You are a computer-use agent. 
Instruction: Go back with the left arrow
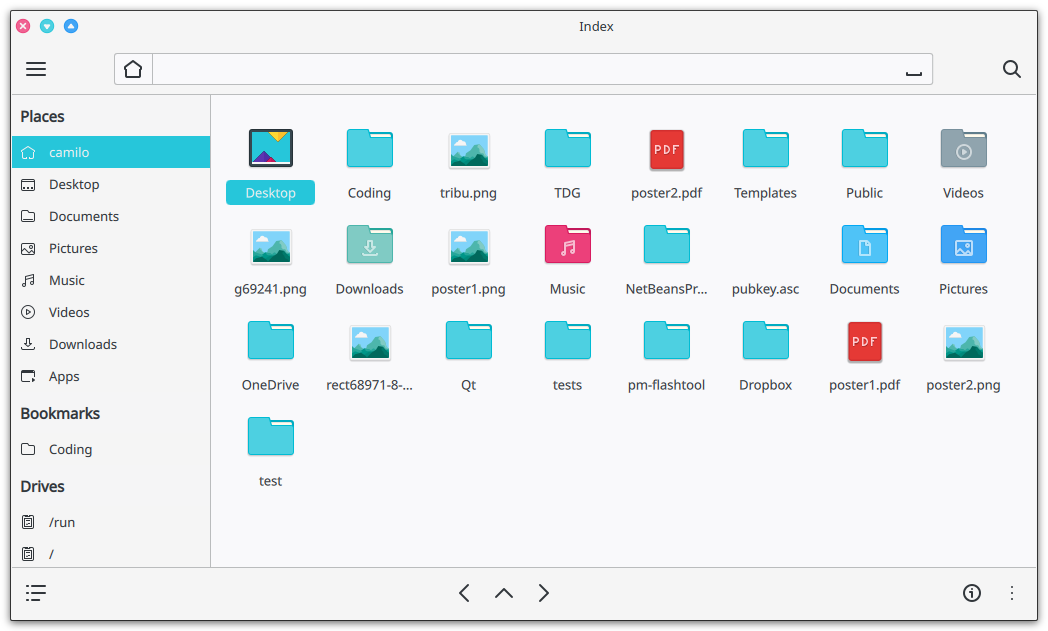pyautogui.click(x=464, y=593)
